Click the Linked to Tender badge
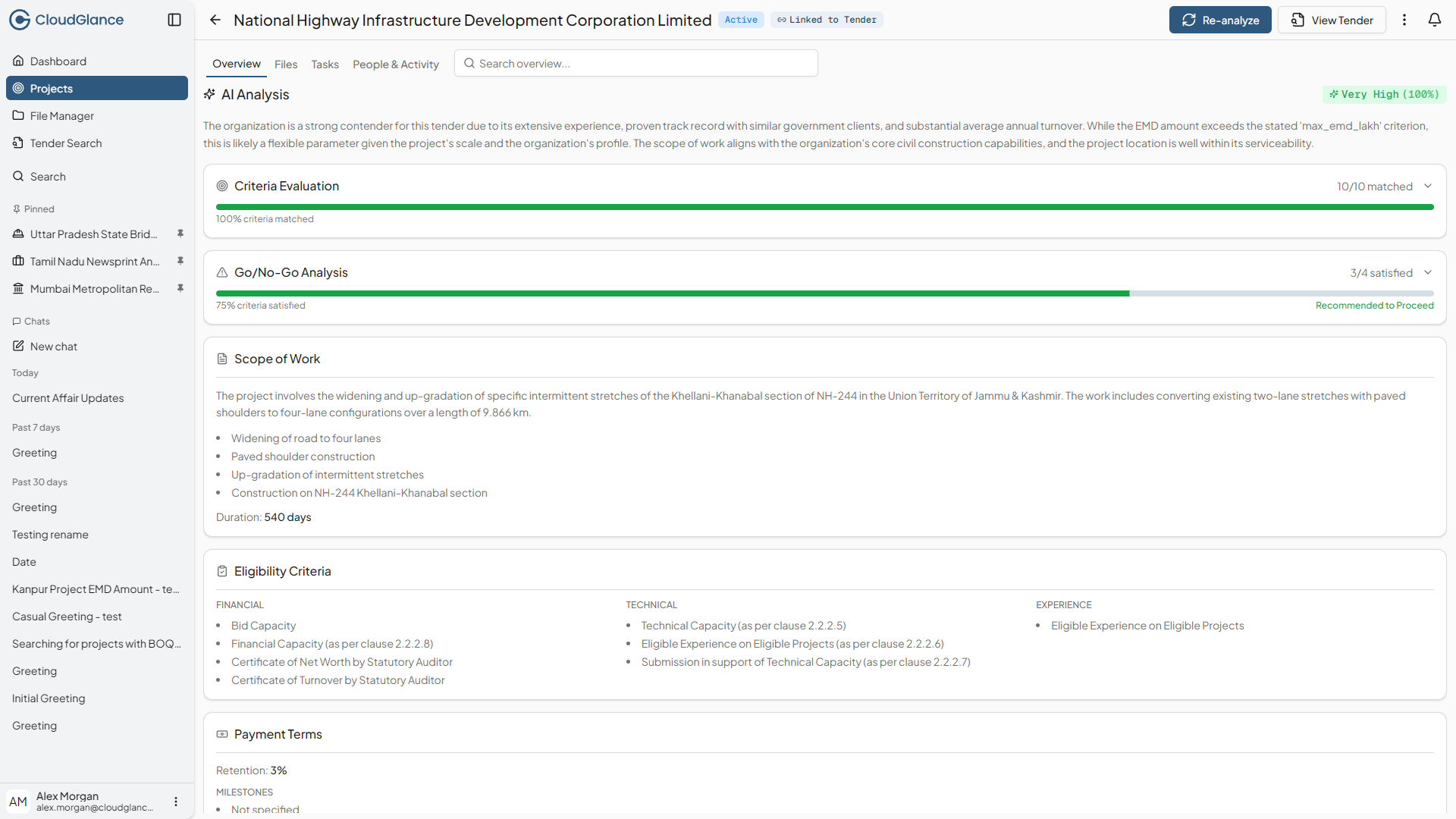 click(827, 20)
